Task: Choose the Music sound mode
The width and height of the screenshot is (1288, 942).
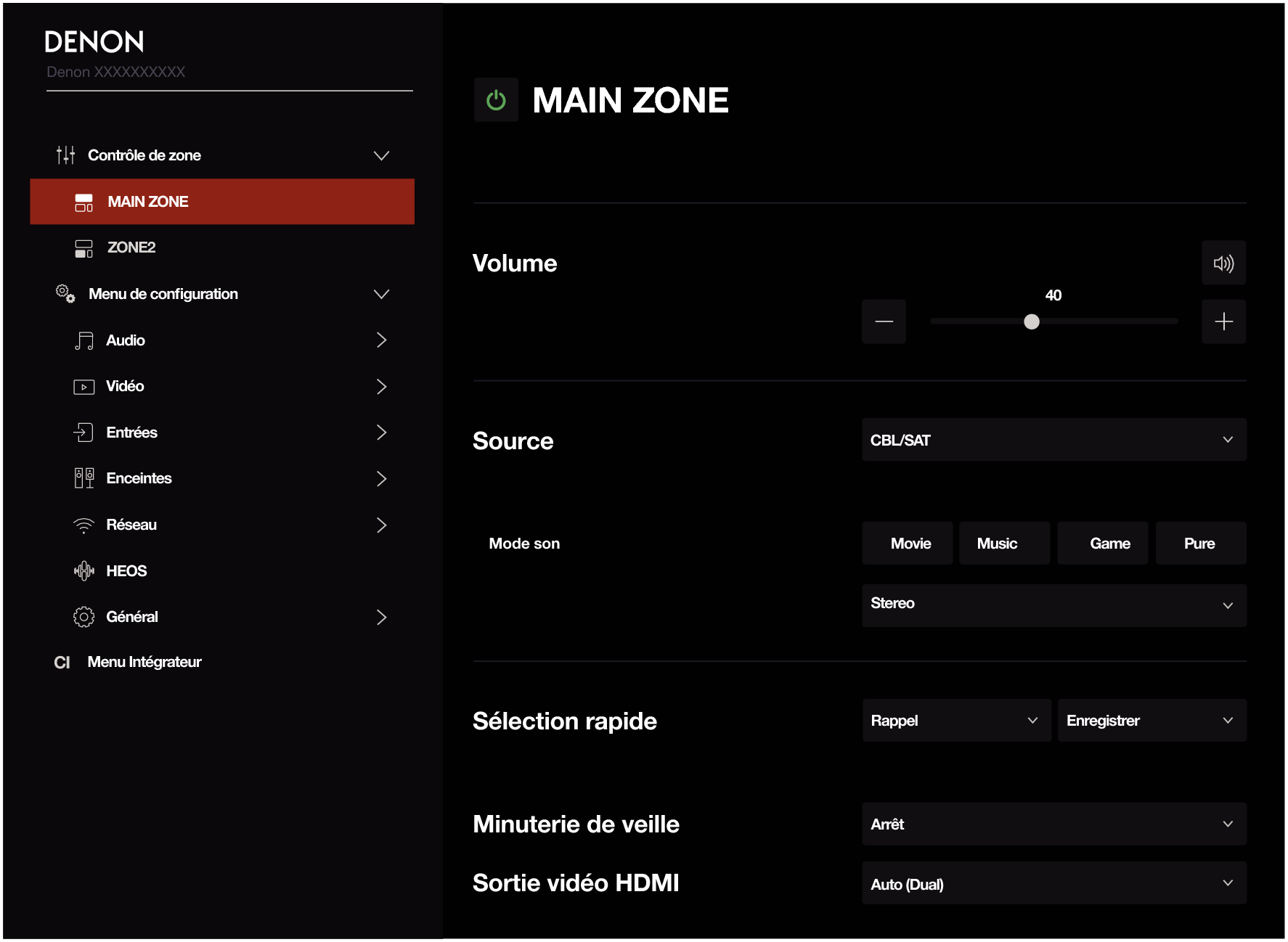Action: point(997,544)
